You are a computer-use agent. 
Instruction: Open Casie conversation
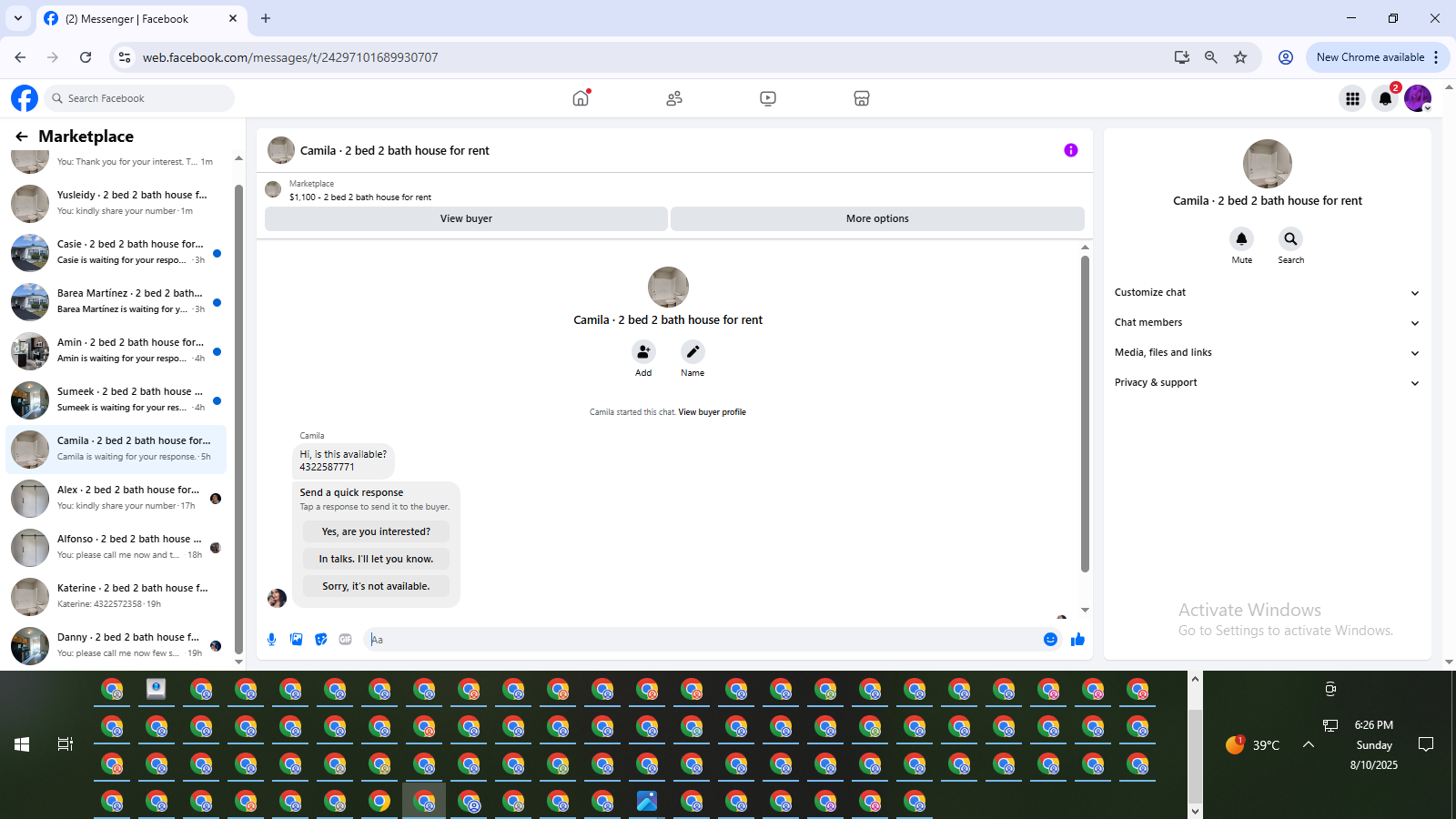pyautogui.click(x=116, y=252)
